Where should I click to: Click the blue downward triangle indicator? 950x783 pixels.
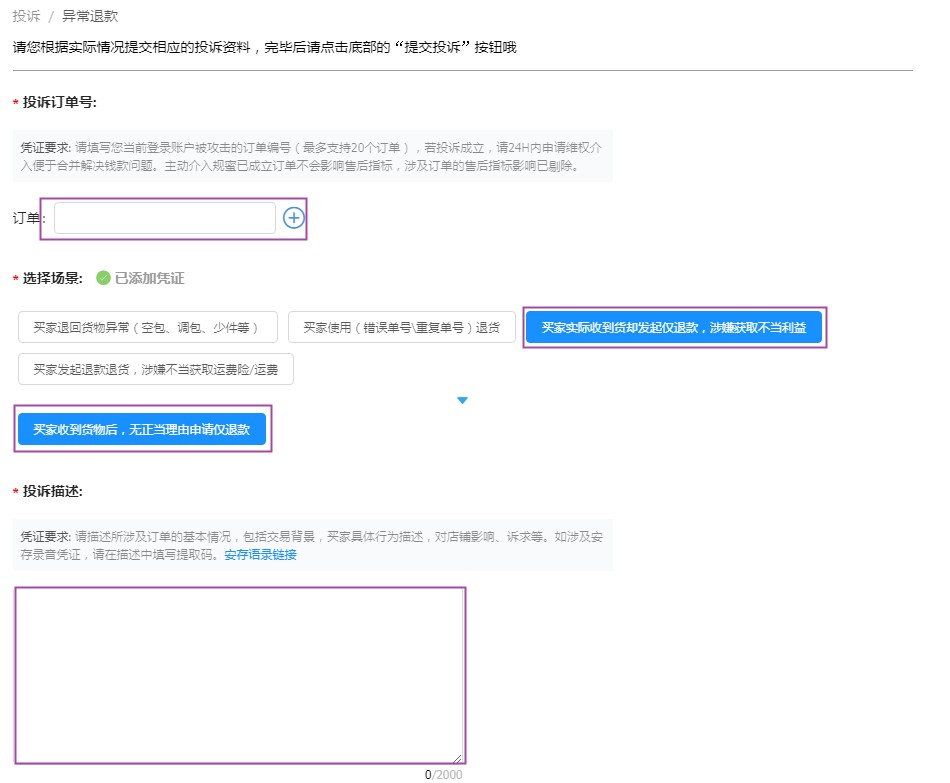[x=462, y=400]
